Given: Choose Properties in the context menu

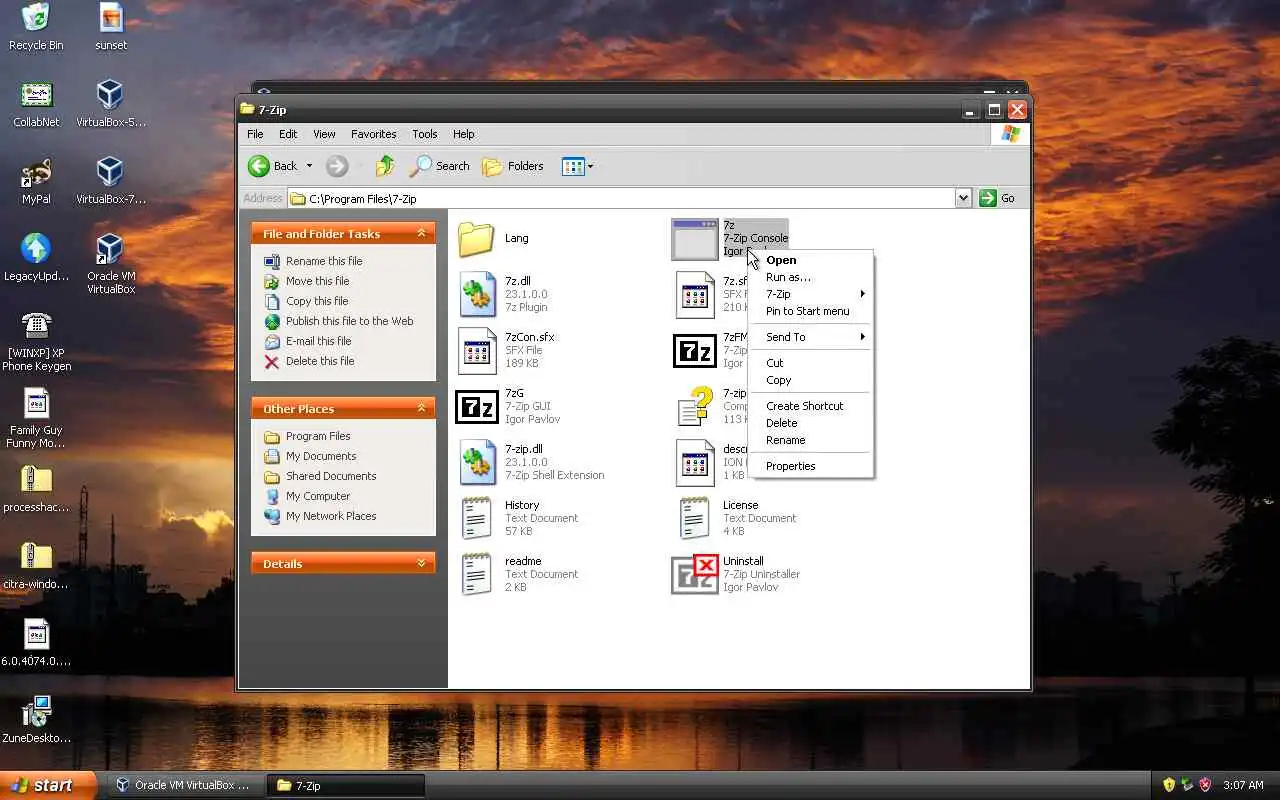Looking at the screenshot, I should [810, 466].
